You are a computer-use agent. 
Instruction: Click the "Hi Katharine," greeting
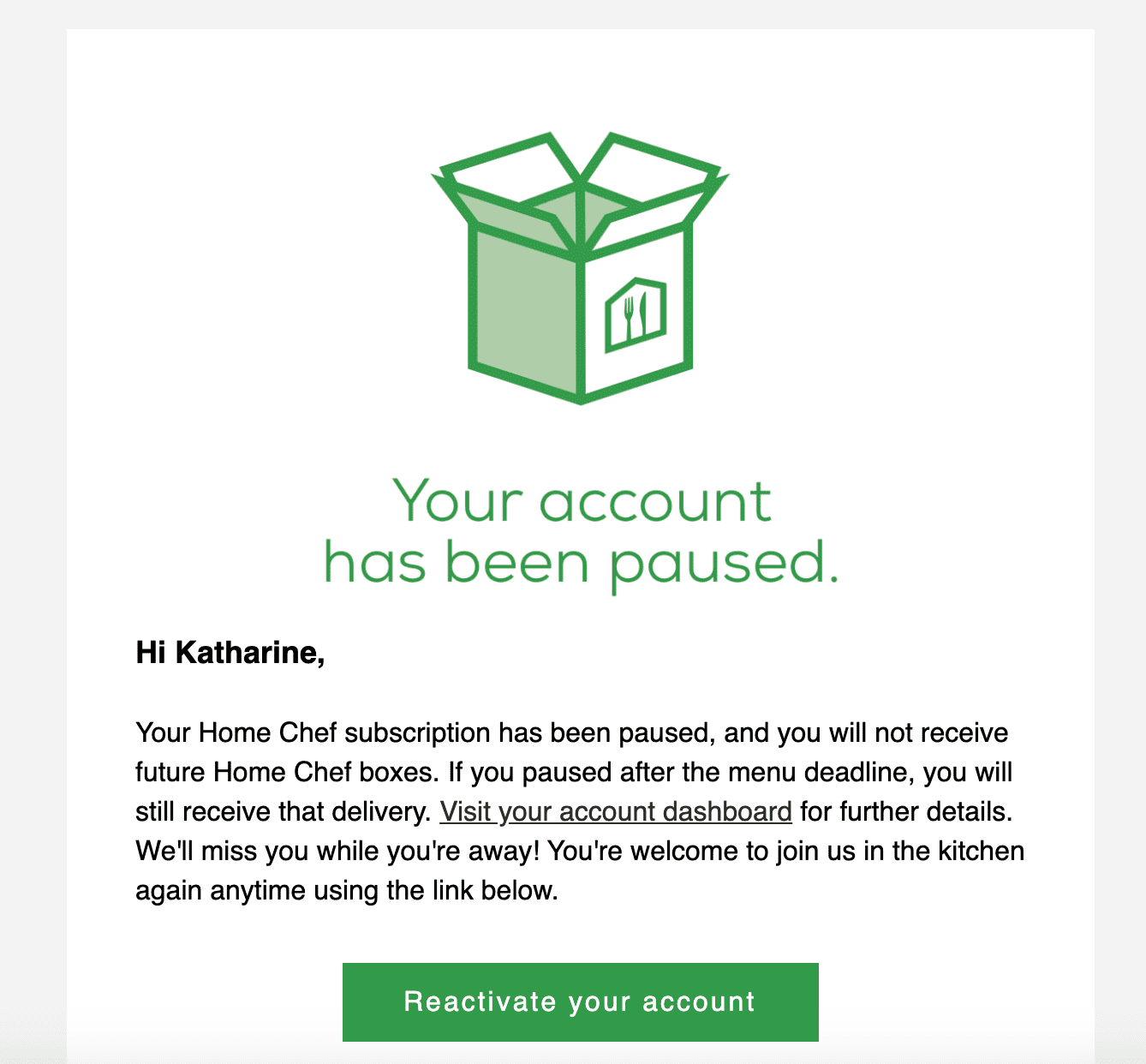click(230, 653)
